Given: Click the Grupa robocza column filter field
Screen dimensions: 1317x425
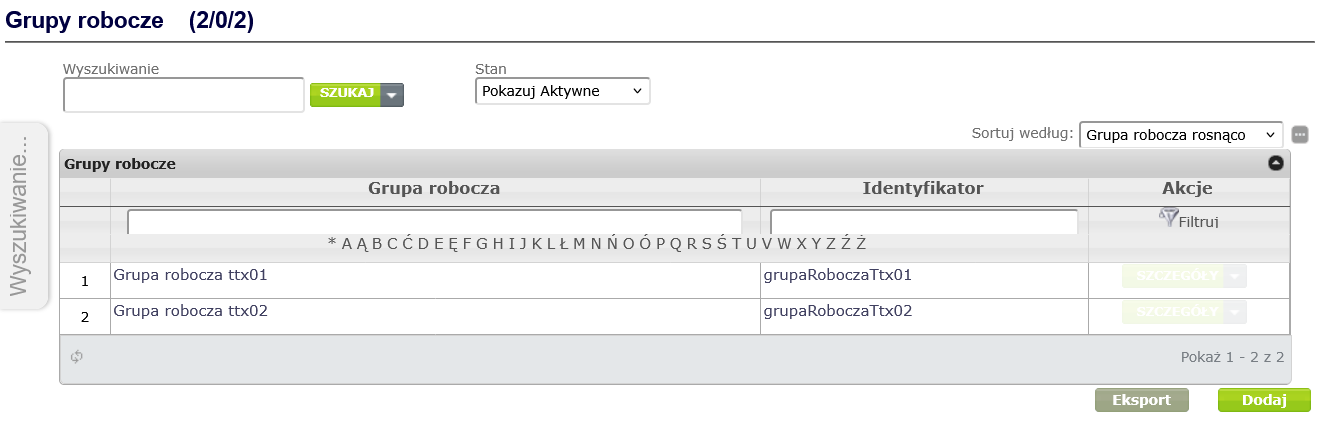Looking at the screenshot, I should coord(434,221).
